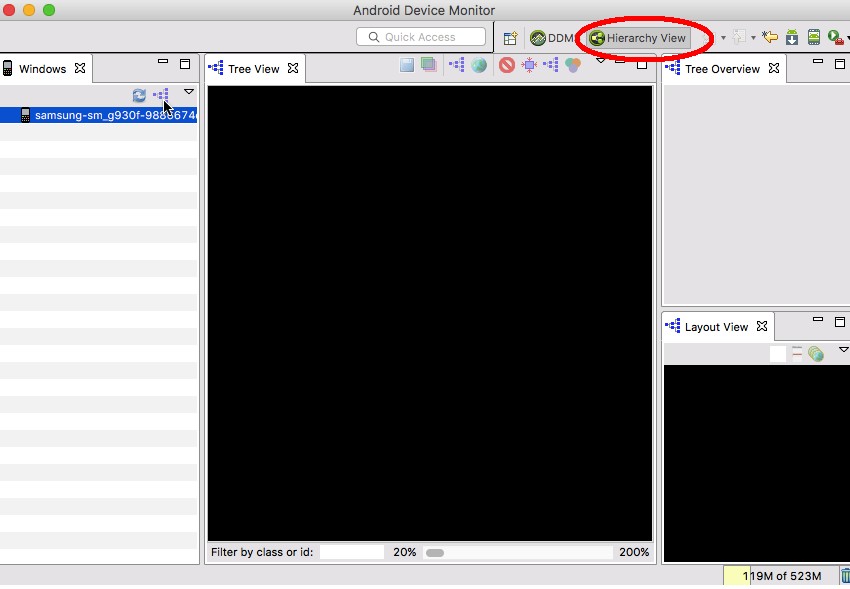
Task: Click the red-lined page icon in Layout View
Action: (797, 354)
